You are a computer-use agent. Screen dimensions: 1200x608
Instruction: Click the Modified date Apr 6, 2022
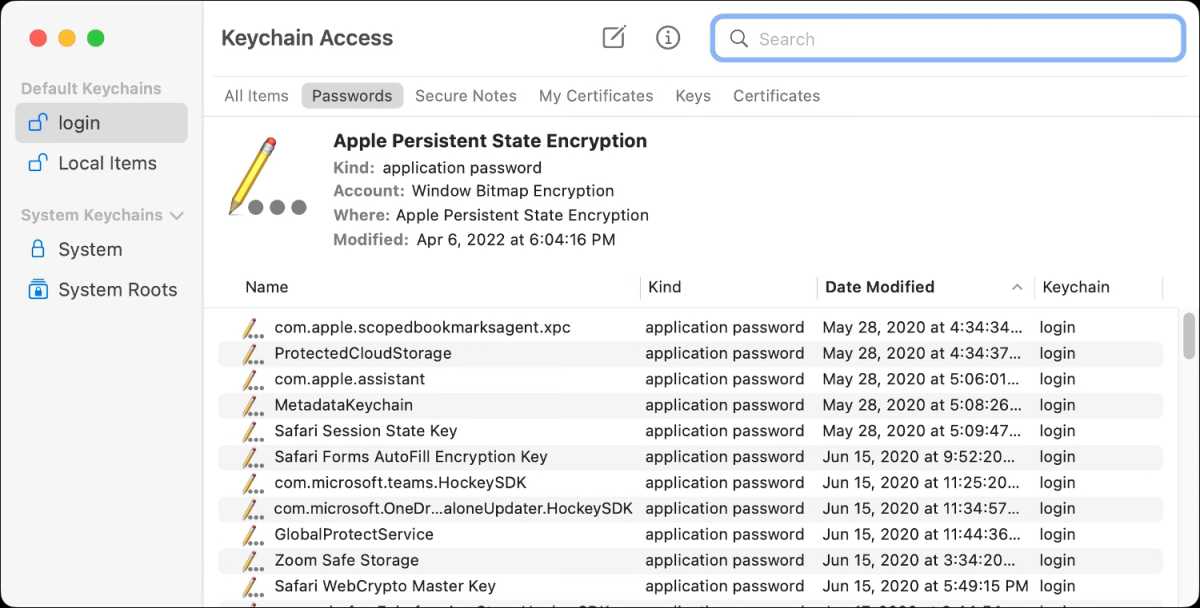(x=516, y=240)
